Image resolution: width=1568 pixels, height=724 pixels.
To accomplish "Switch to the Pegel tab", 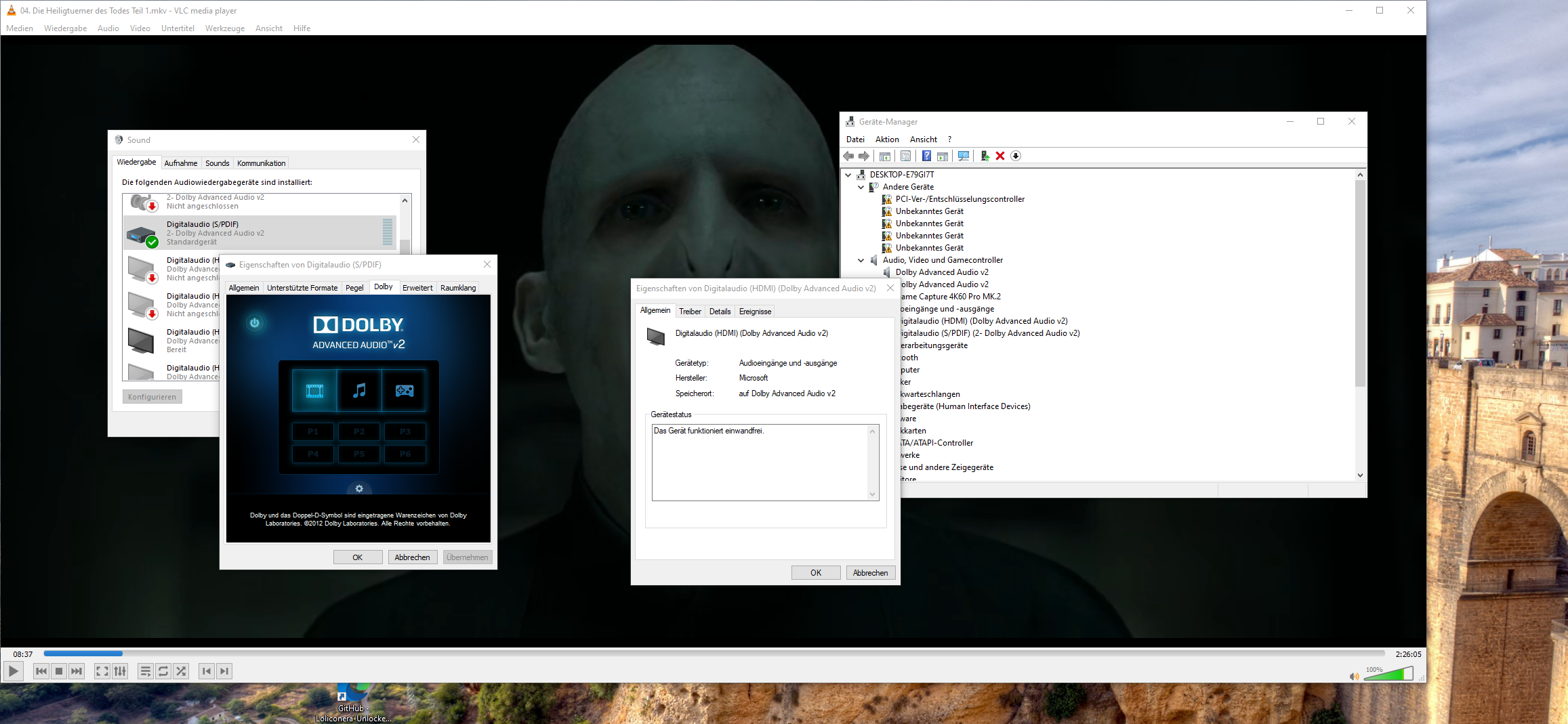I will click(354, 288).
